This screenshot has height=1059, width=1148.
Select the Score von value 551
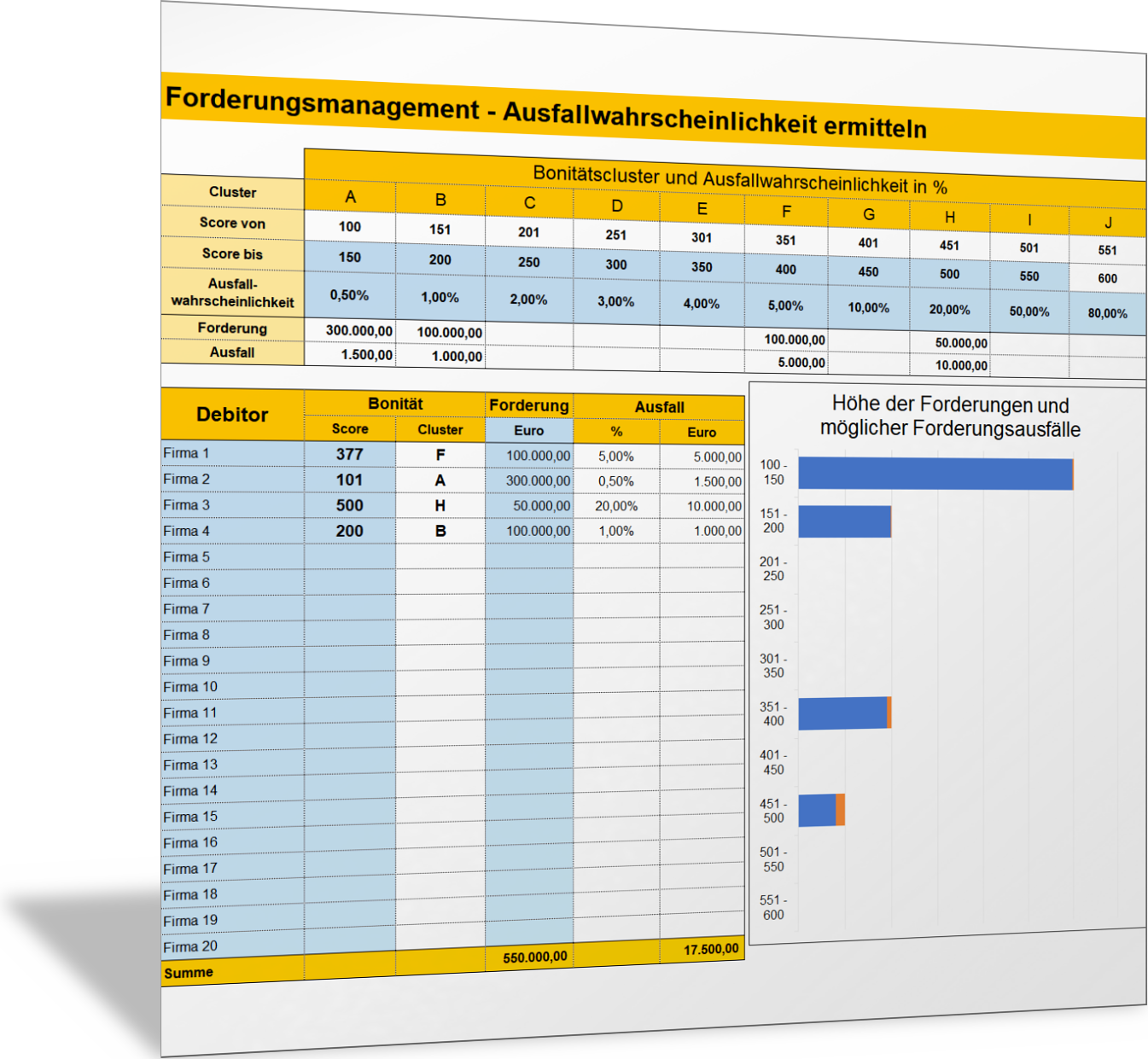(1108, 250)
